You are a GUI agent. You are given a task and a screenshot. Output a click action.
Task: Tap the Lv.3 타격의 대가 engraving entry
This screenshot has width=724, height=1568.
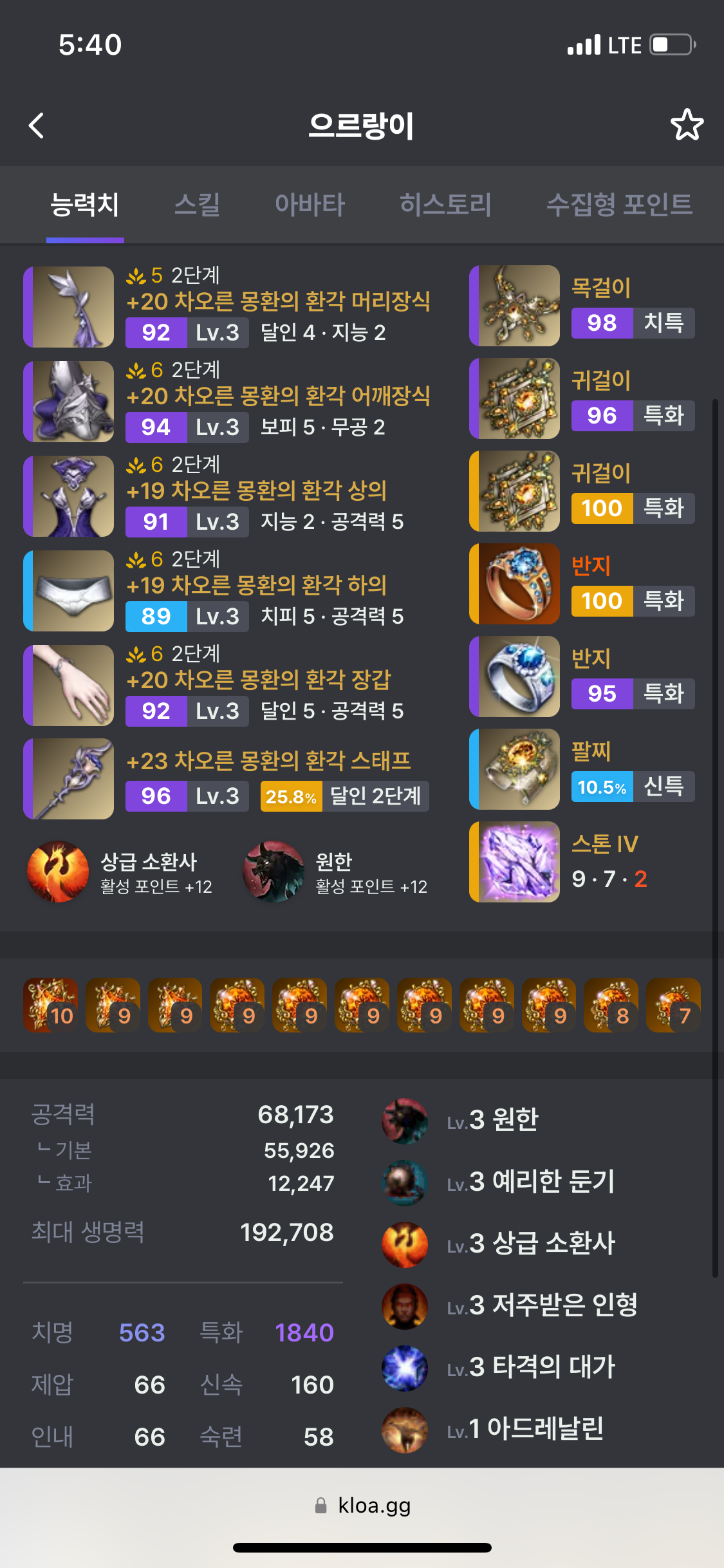(499, 1367)
